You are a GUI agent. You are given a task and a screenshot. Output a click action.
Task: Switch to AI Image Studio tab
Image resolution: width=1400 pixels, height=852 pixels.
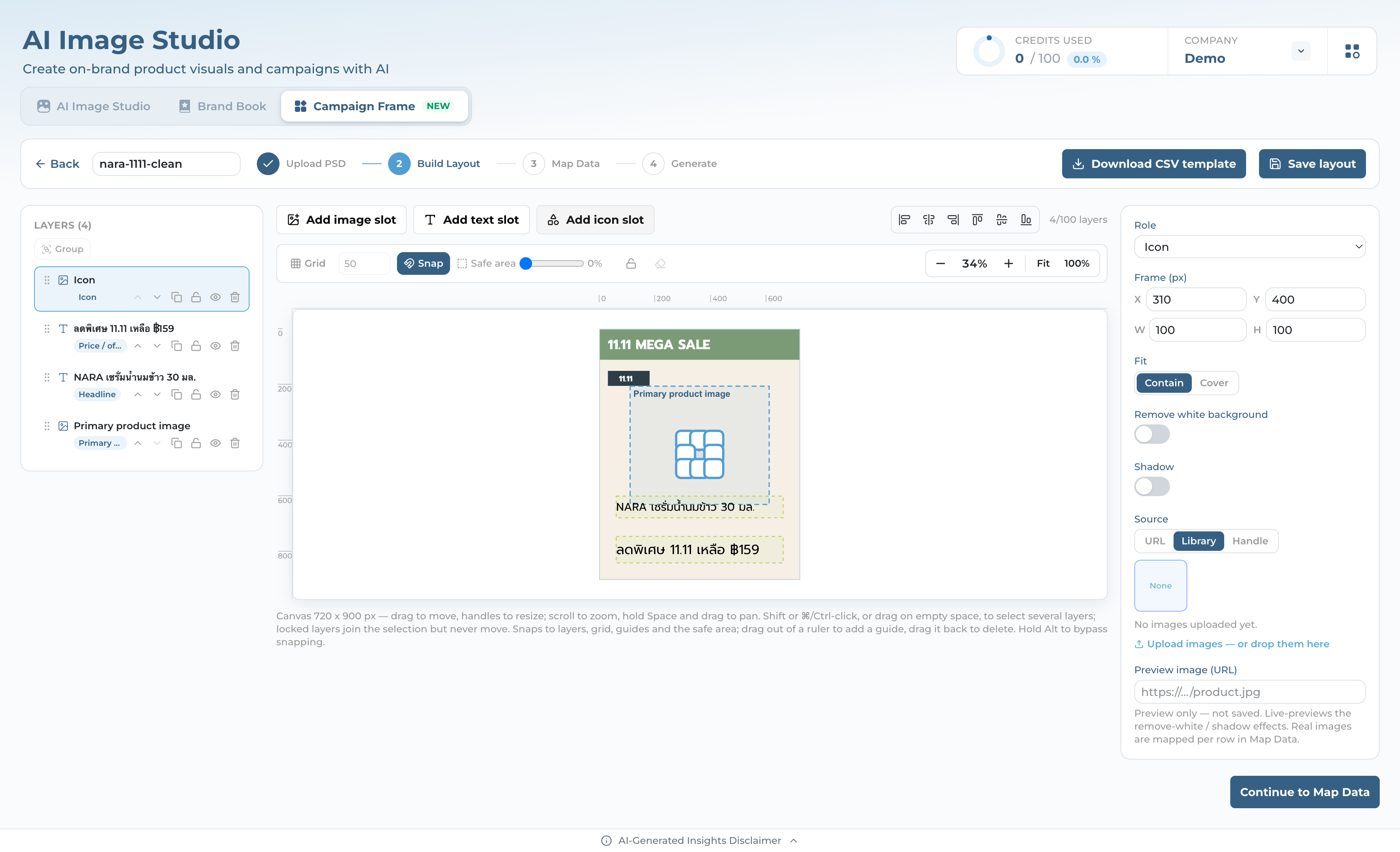94,106
